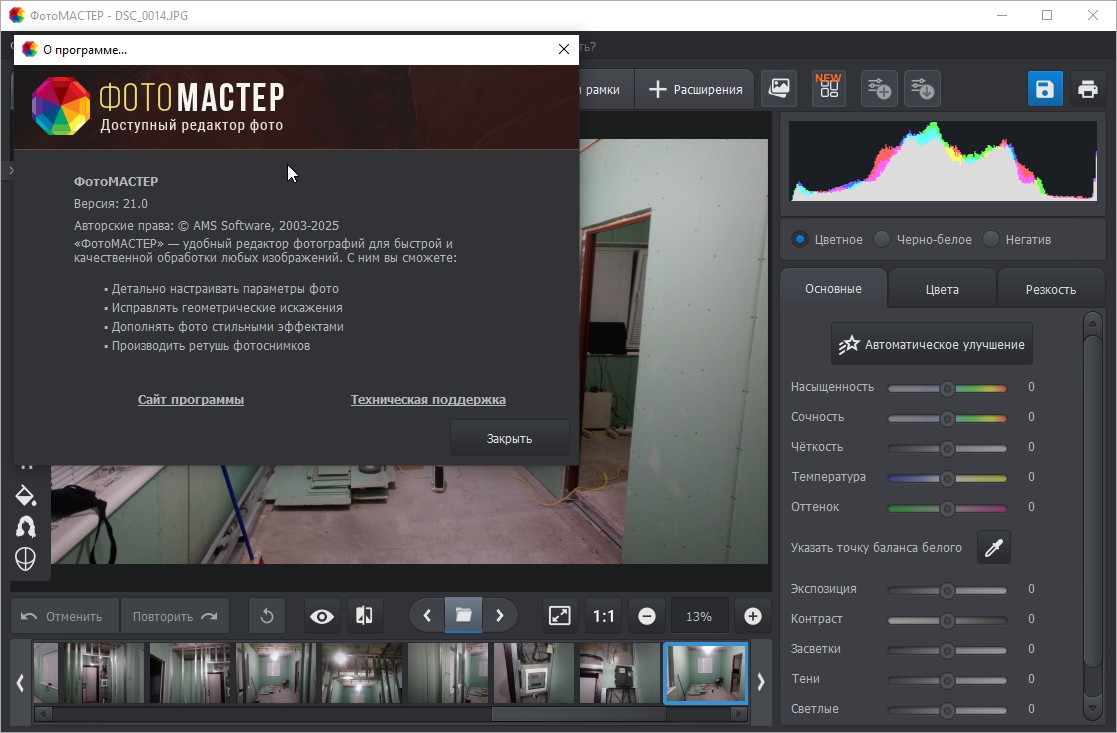Image resolution: width=1117 pixels, height=733 pixels.
Task: Click the add preset sliders icon
Action: [x=879, y=88]
